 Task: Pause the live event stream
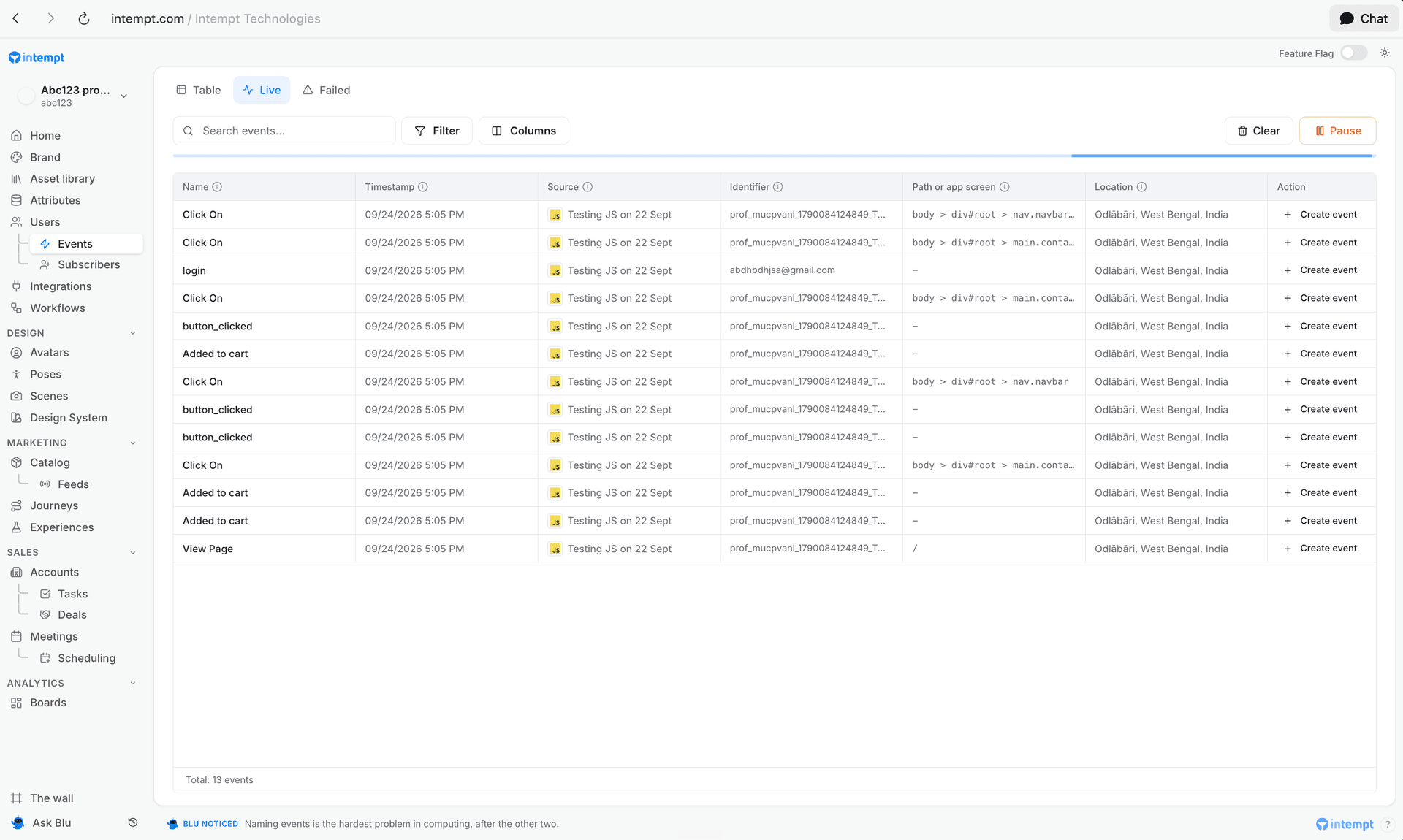click(1337, 131)
